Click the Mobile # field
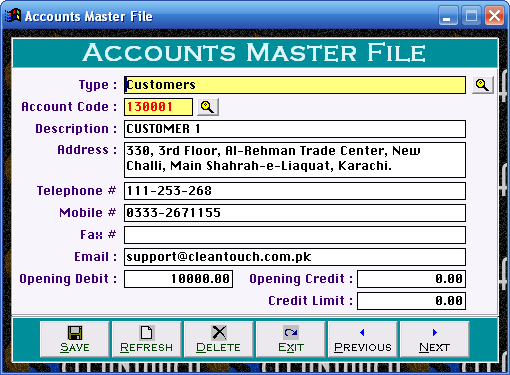Viewport: 510px width, 375px height. pyautogui.click(x=295, y=213)
